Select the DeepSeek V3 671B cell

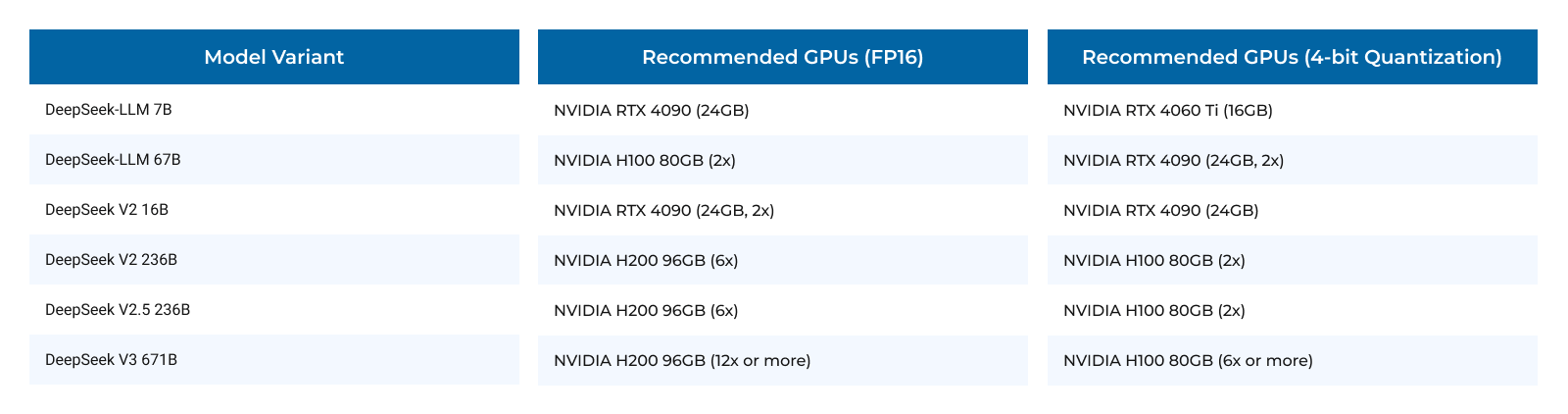pyautogui.click(x=111, y=360)
